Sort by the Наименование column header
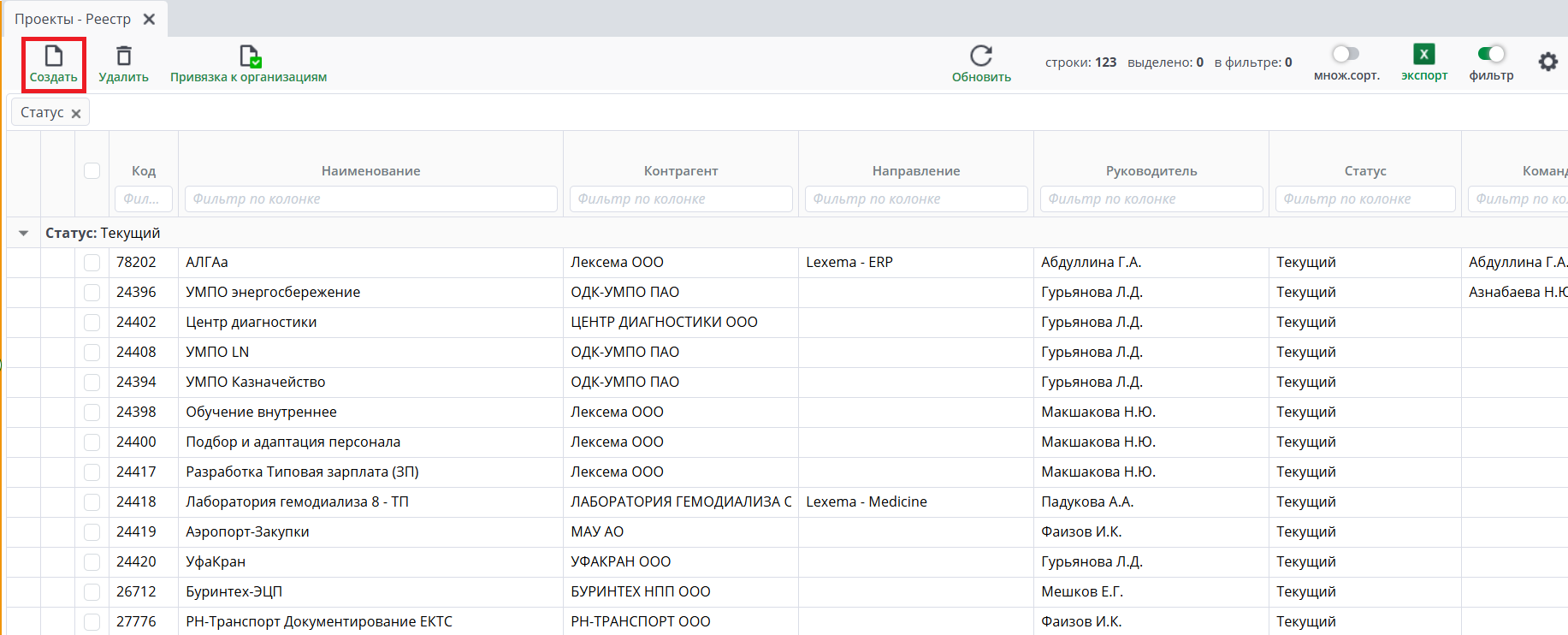Viewport: 1568px width, 635px height. [370, 171]
